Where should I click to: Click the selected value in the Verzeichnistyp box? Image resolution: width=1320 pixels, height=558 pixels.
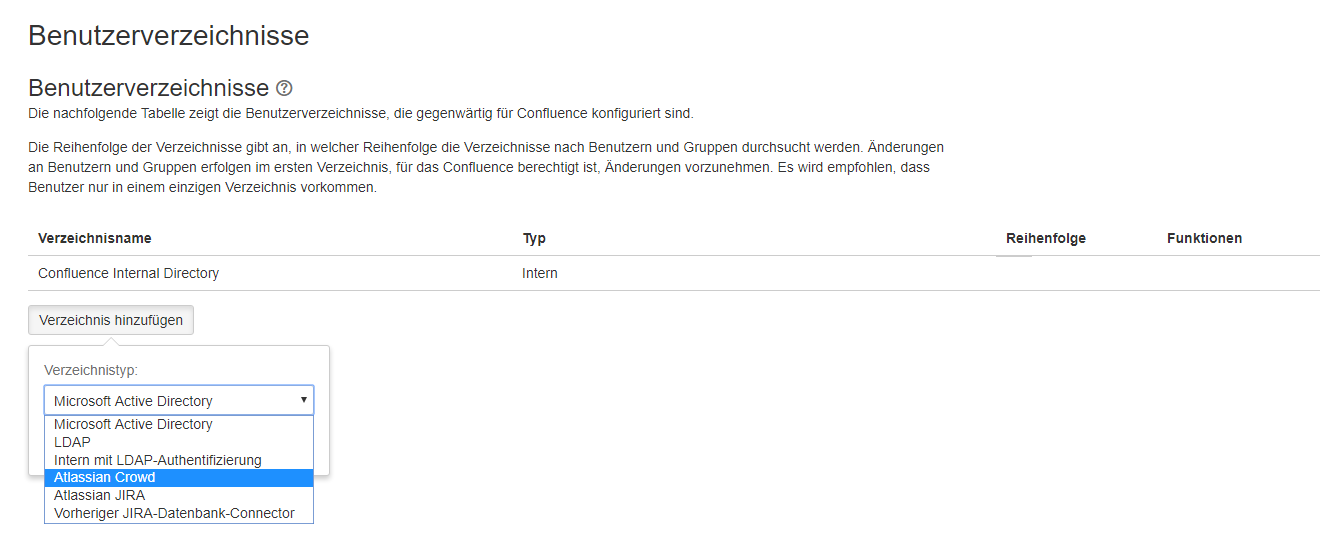(x=133, y=401)
